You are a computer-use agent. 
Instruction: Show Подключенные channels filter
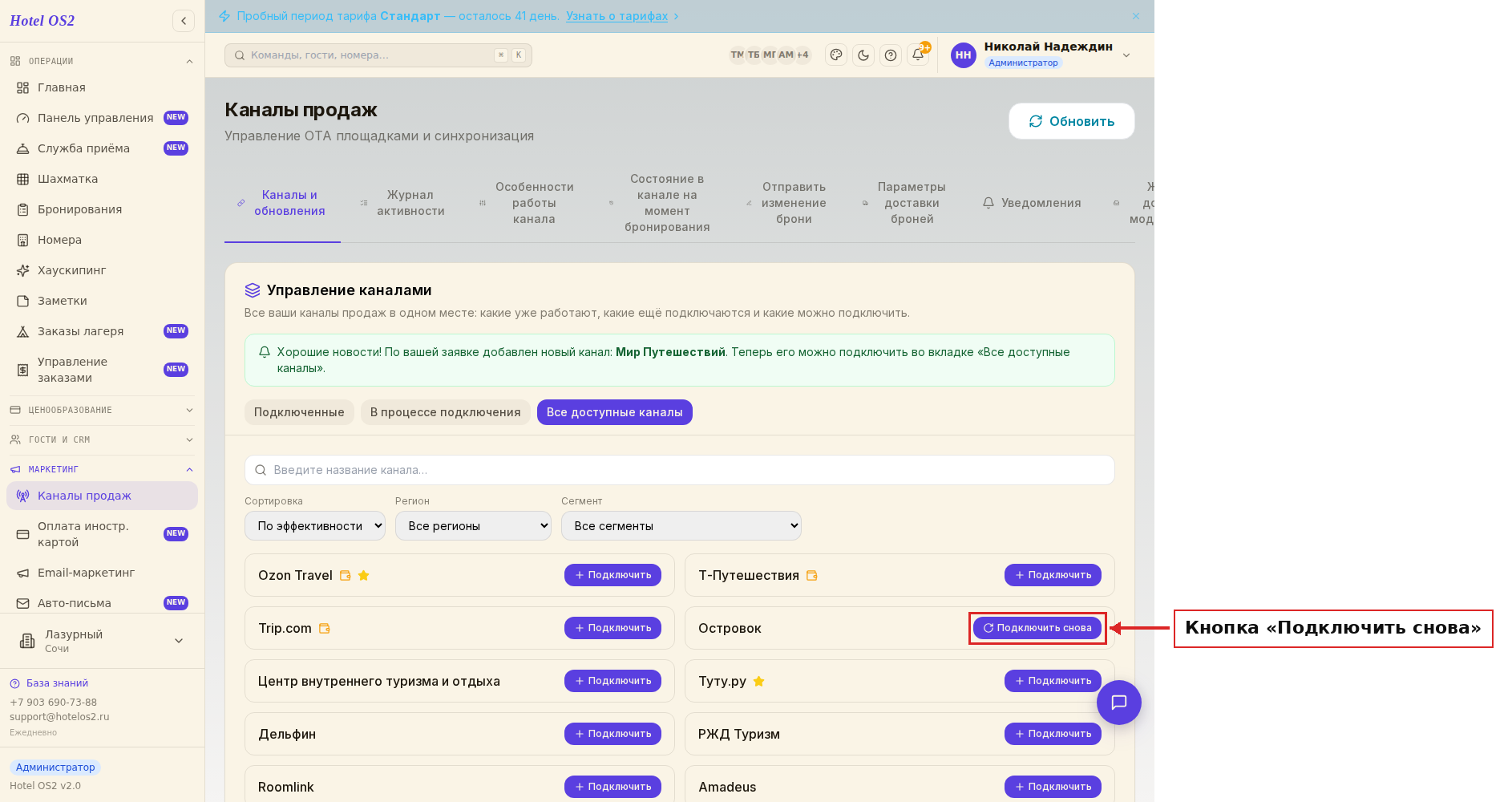pos(299,412)
